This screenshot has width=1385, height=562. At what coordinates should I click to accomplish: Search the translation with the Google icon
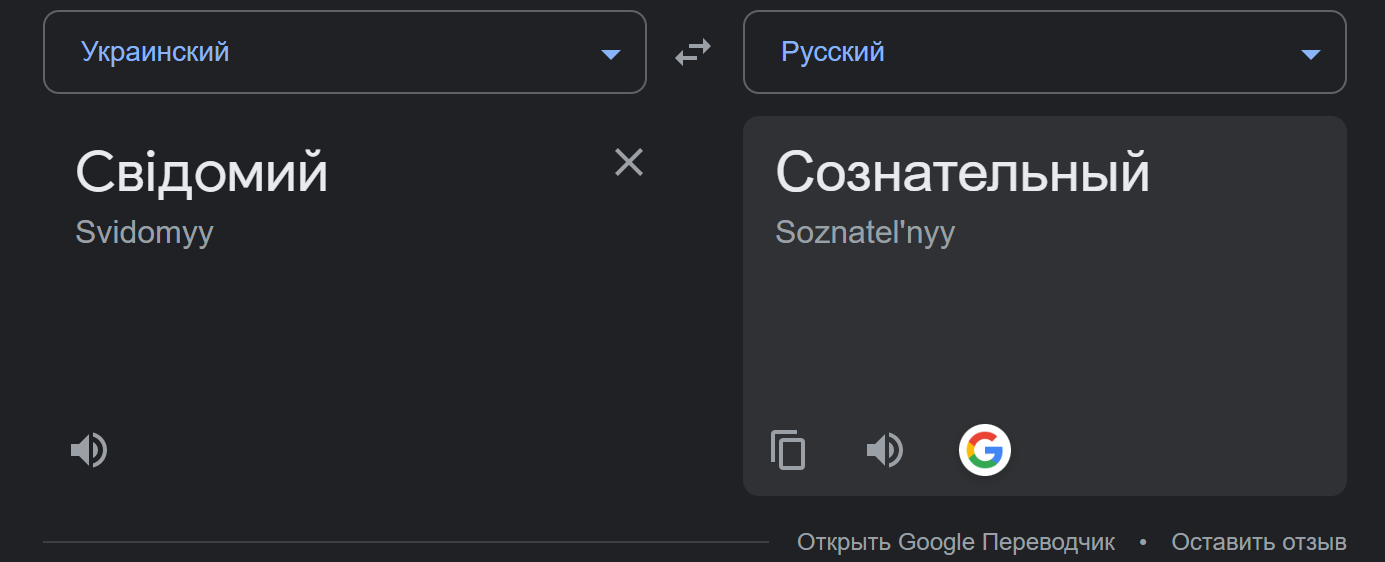985,450
